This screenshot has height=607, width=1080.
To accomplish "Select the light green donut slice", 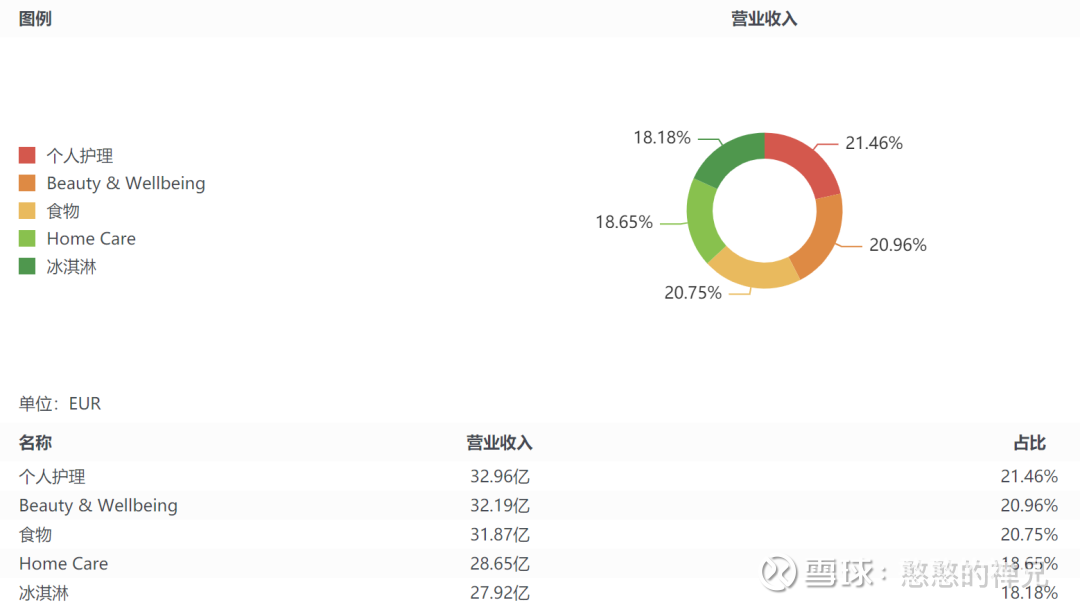I will tap(701, 219).
